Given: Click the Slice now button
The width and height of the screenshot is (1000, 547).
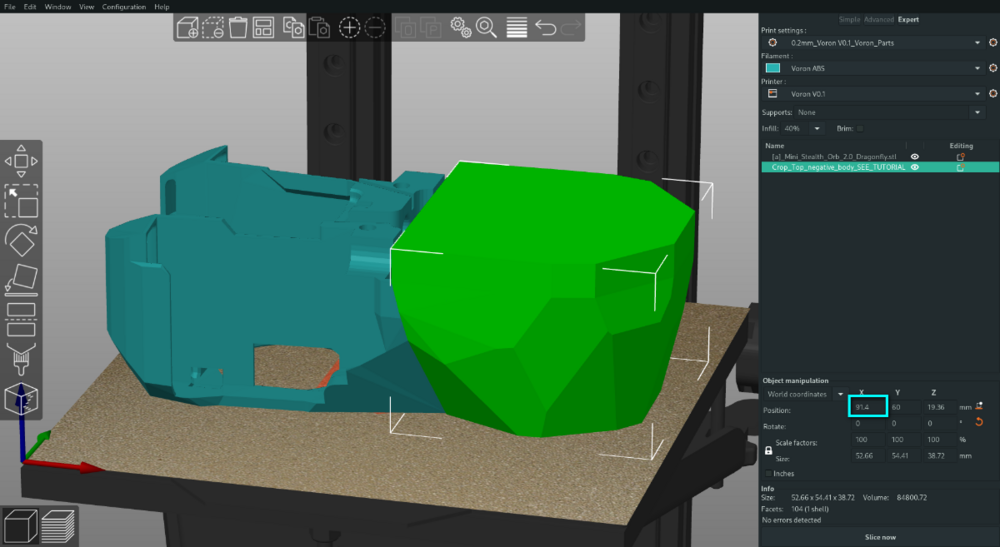Looking at the screenshot, I should pos(880,537).
